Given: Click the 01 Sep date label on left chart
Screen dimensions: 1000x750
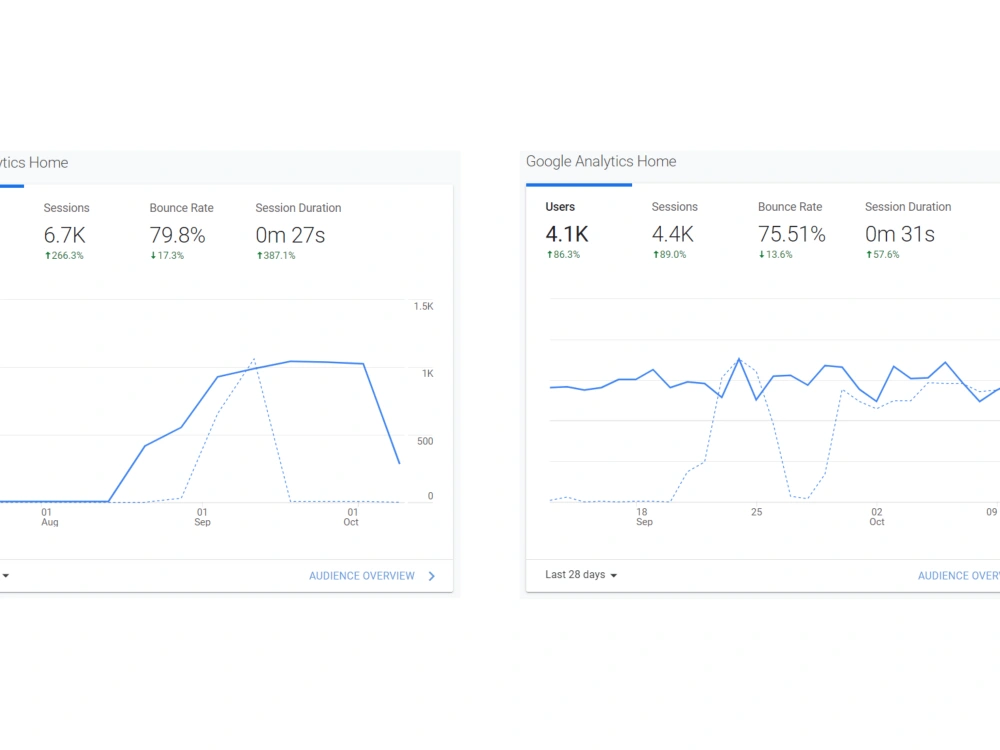Looking at the screenshot, I should pos(202,517).
